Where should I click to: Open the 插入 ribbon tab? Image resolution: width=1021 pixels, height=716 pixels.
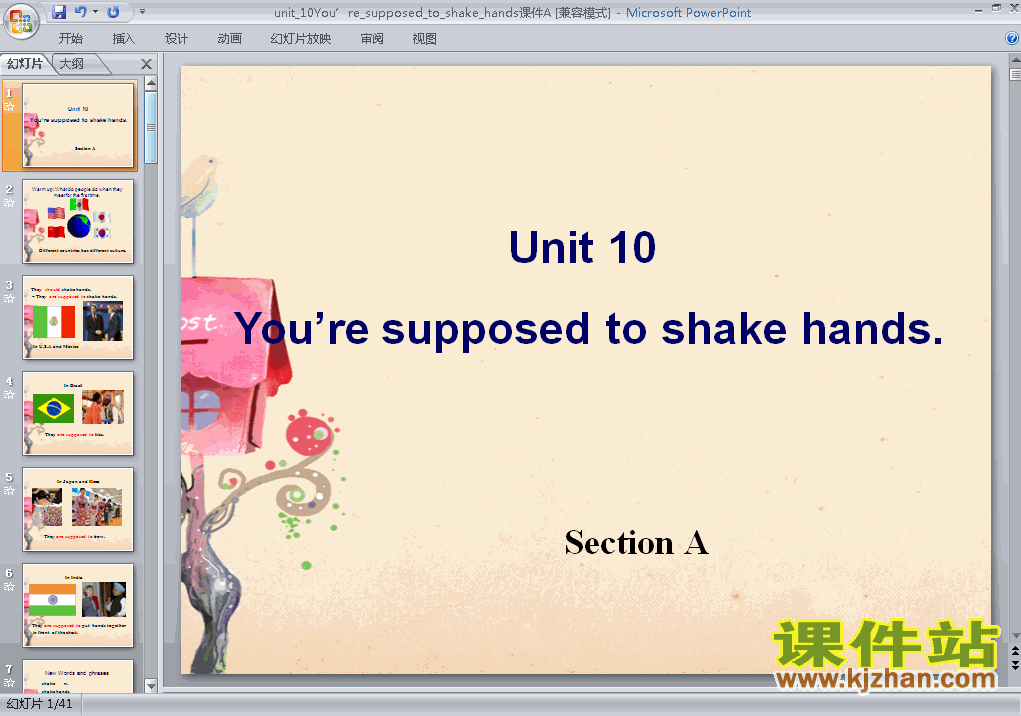pos(124,38)
